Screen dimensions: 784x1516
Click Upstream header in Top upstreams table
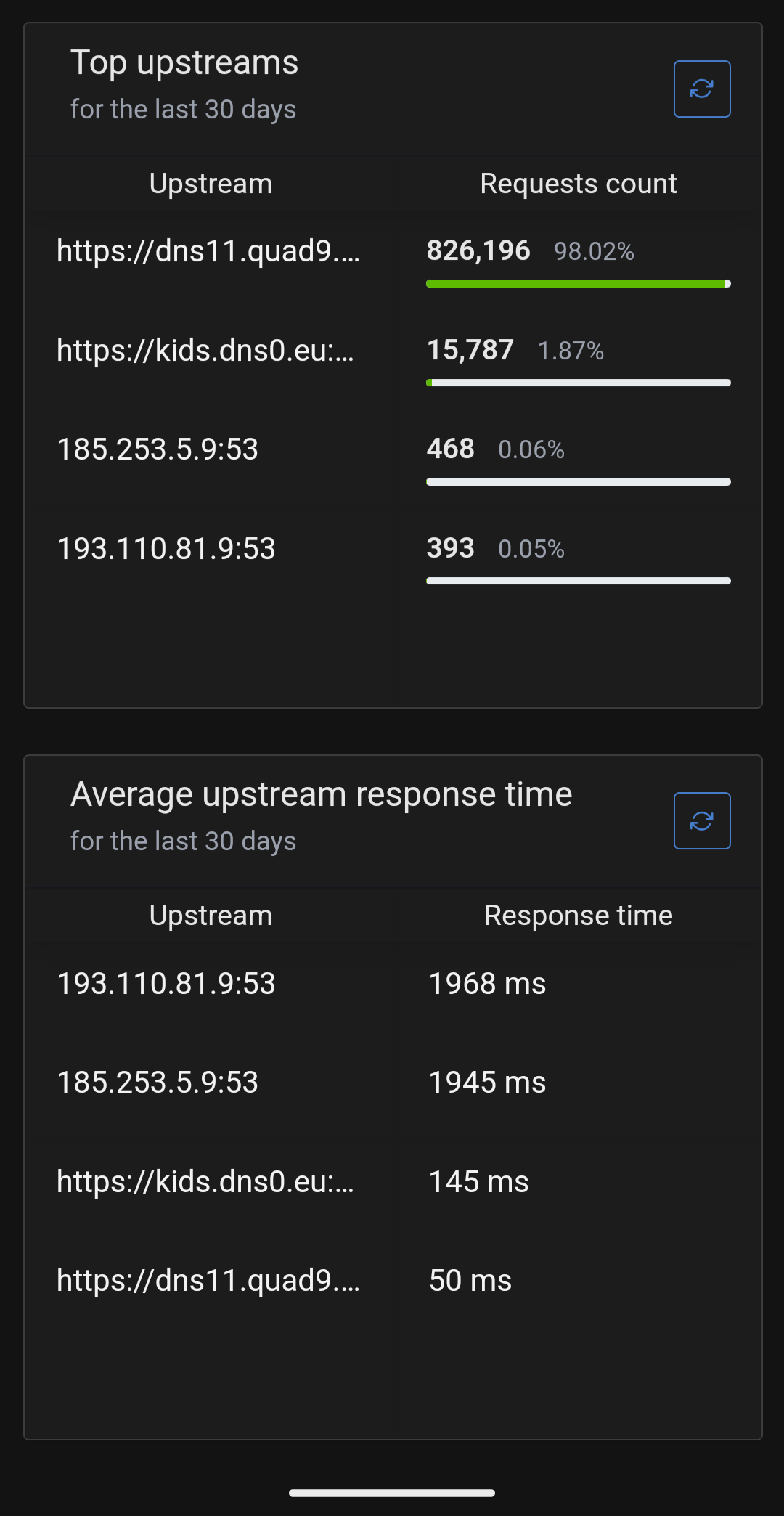(211, 184)
